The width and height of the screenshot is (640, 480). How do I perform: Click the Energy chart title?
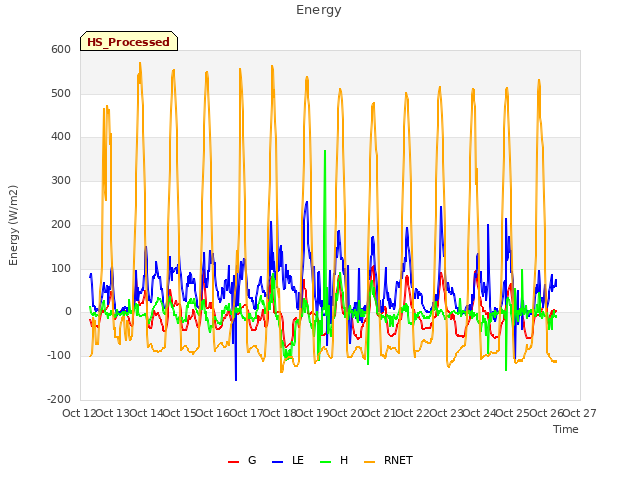tap(319, 10)
